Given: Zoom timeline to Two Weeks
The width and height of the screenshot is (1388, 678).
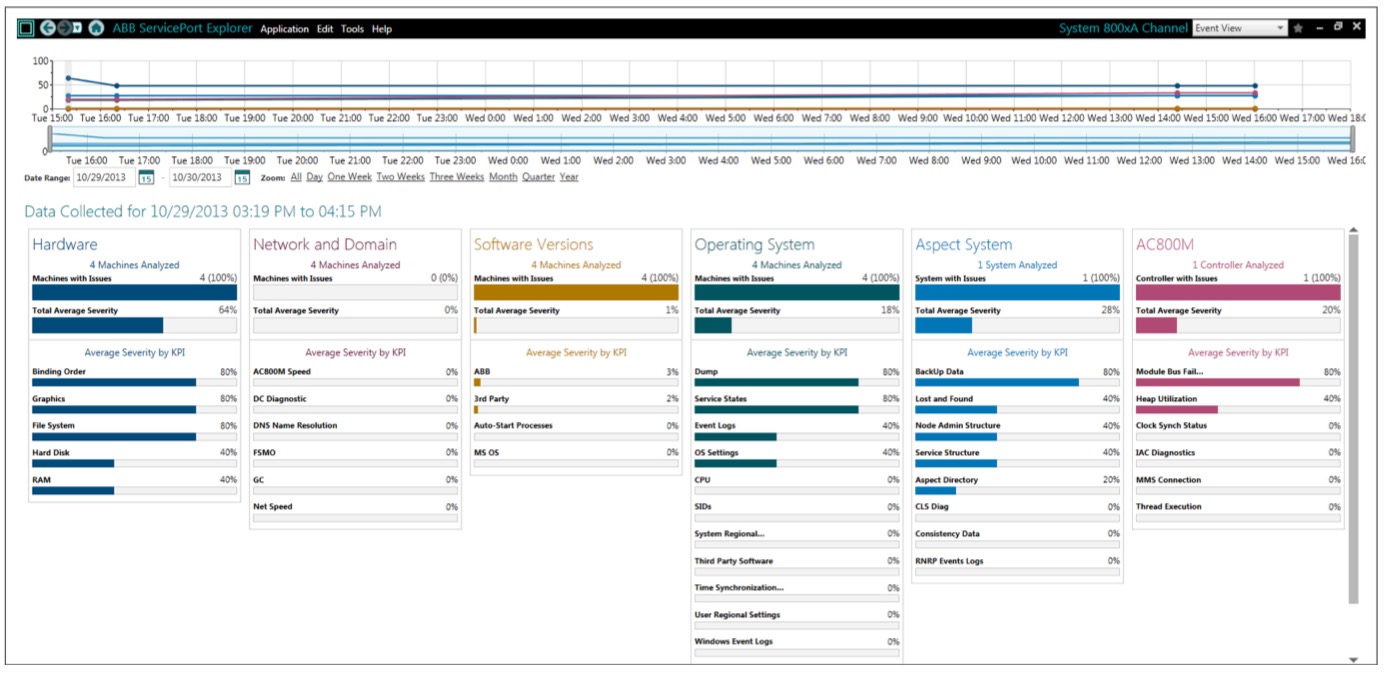Looking at the screenshot, I should (x=400, y=177).
